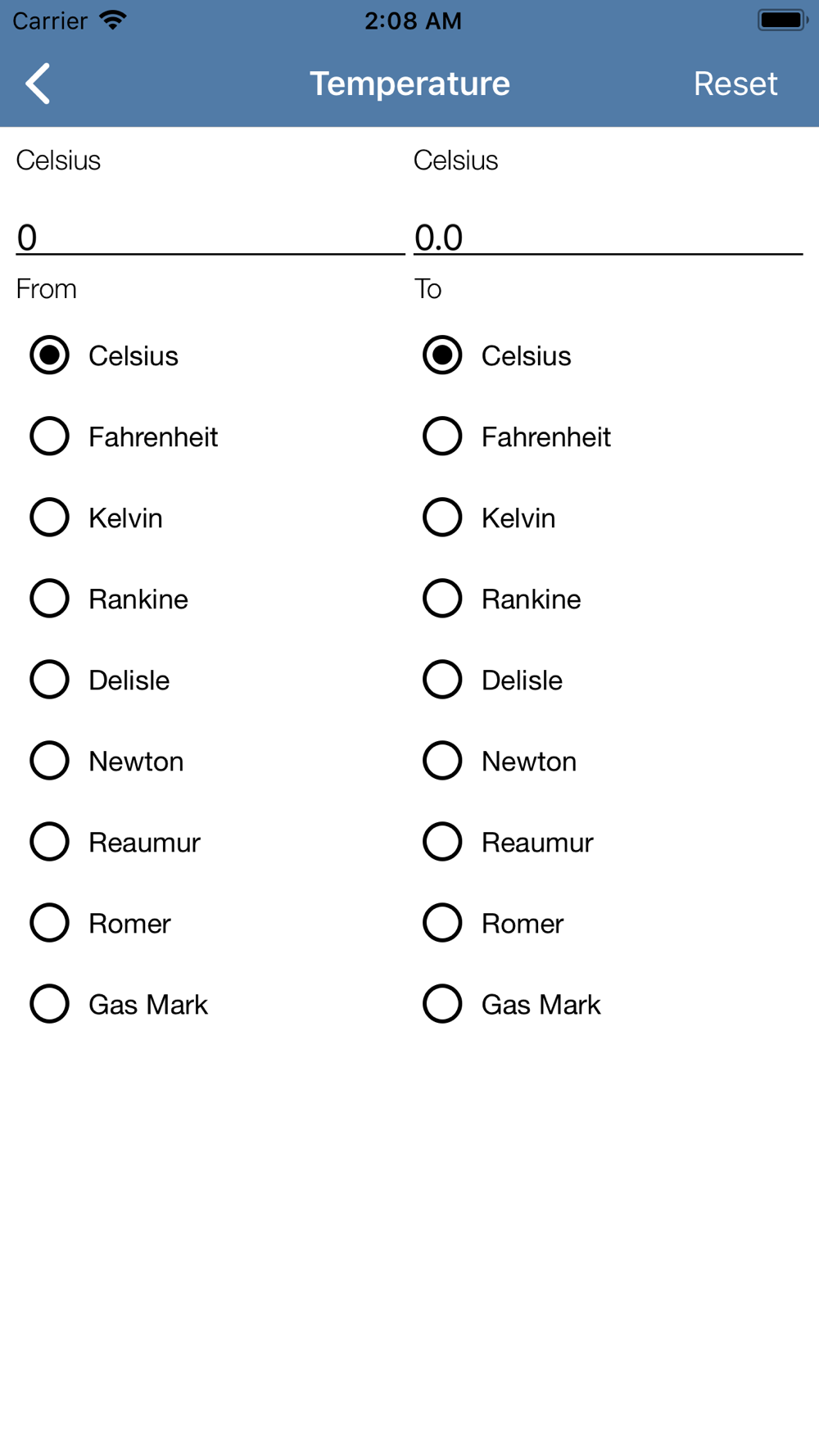Select Fahrenheit in the From list
Viewport: 819px width, 1456px height.
[124, 436]
